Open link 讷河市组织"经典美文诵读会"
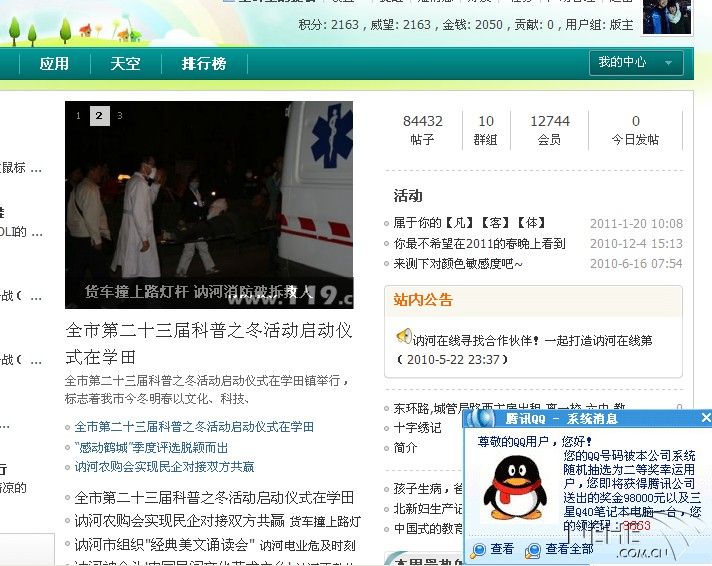Image resolution: width=712 pixels, height=566 pixels. tap(163, 544)
